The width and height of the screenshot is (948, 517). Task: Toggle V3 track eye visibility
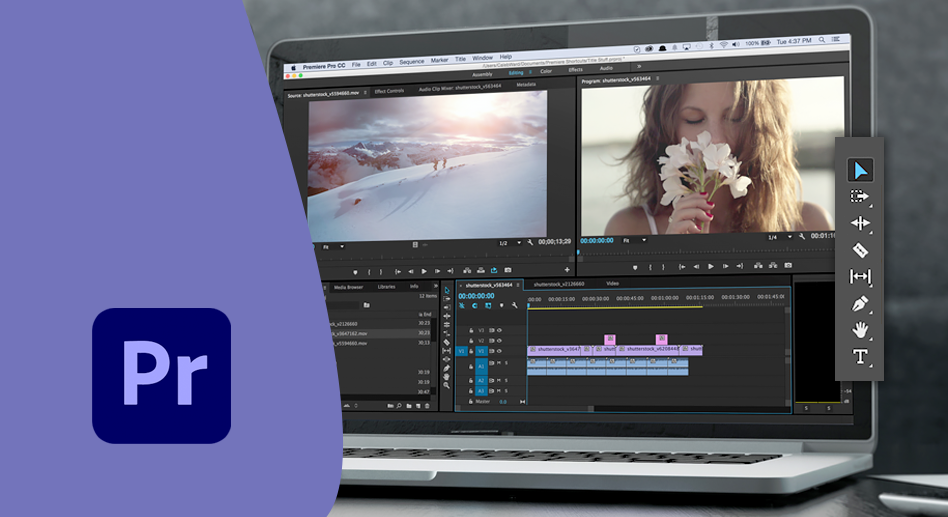pos(499,330)
